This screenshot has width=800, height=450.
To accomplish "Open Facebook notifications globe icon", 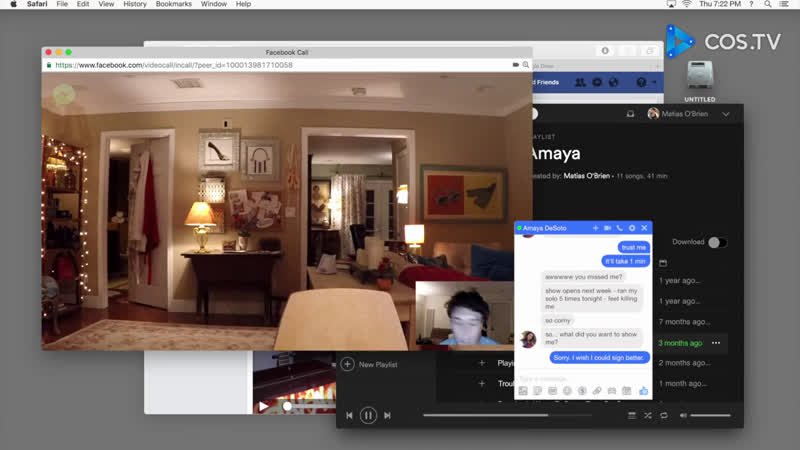I will 613,82.
